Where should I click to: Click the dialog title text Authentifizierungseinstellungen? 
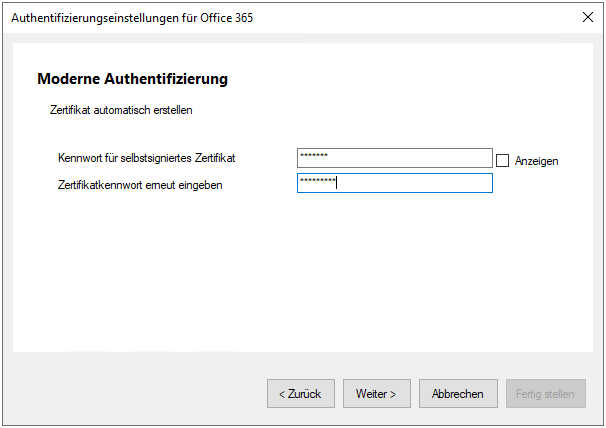[95, 18]
